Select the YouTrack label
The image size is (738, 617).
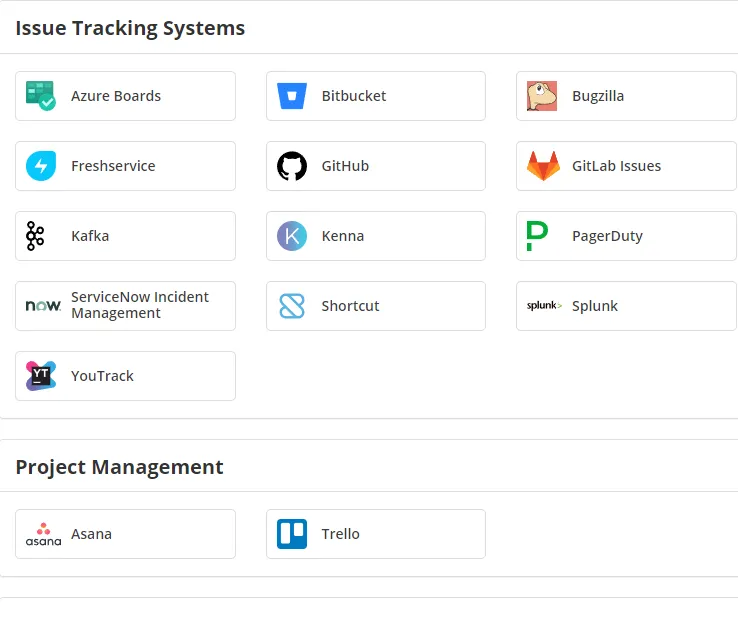(x=102, y=376)
